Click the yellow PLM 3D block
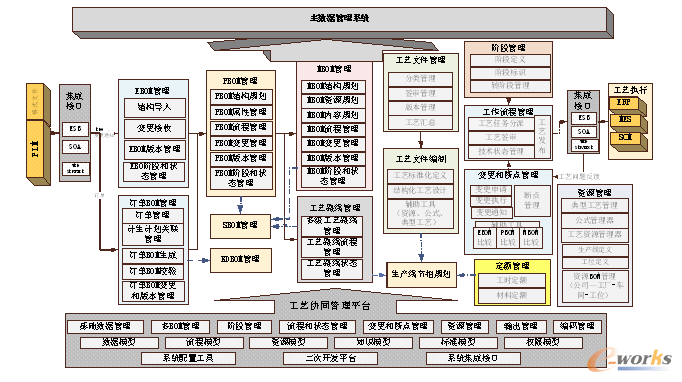 click(x=38, y=151)
